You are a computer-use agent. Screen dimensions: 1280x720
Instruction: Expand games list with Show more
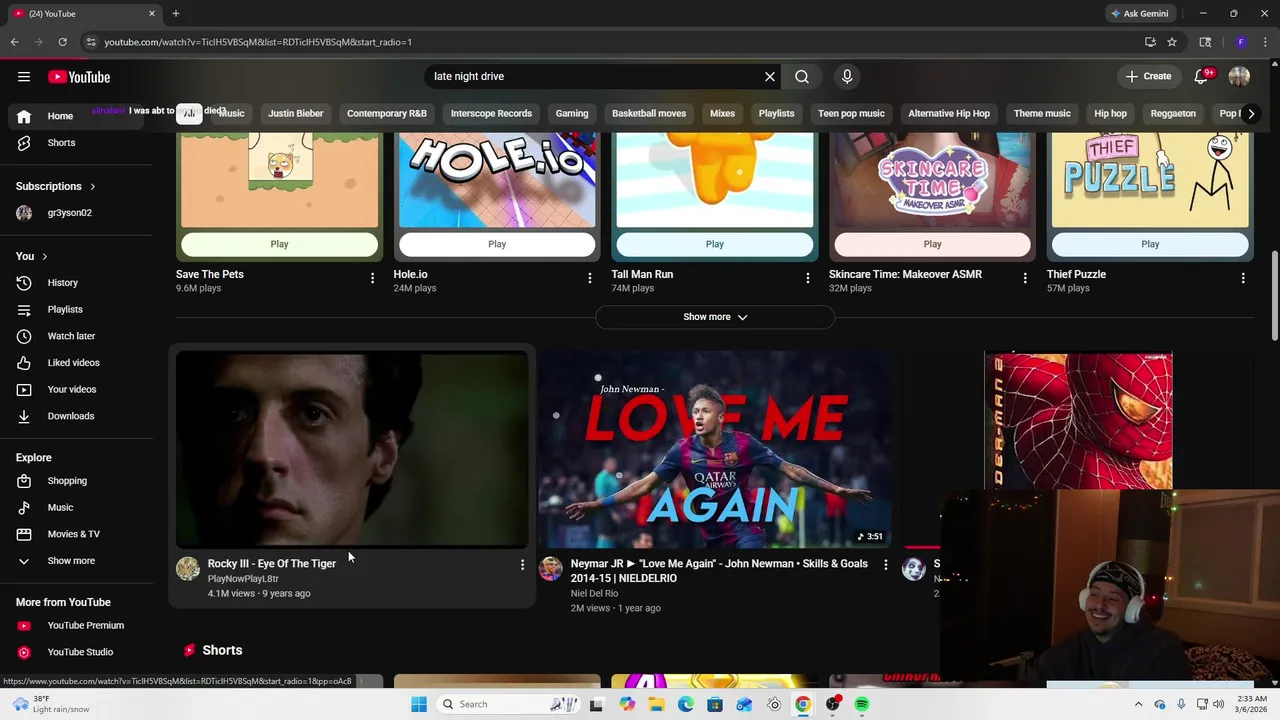(x=715, y=317)
